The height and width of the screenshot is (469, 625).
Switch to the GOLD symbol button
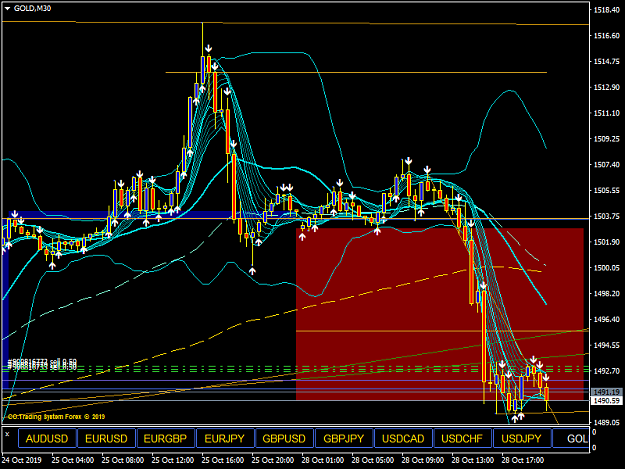pyautogui.click(x=571, y=438)
